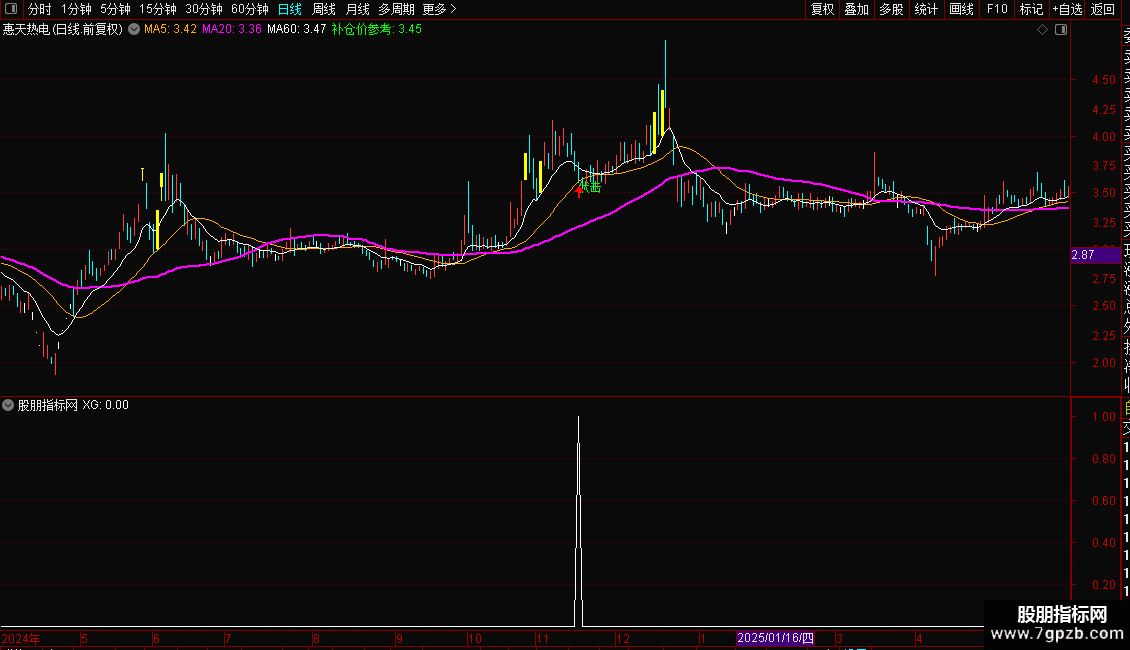
Task: Switch to 周线 weekly chart
Action: (x=324, y=9)
